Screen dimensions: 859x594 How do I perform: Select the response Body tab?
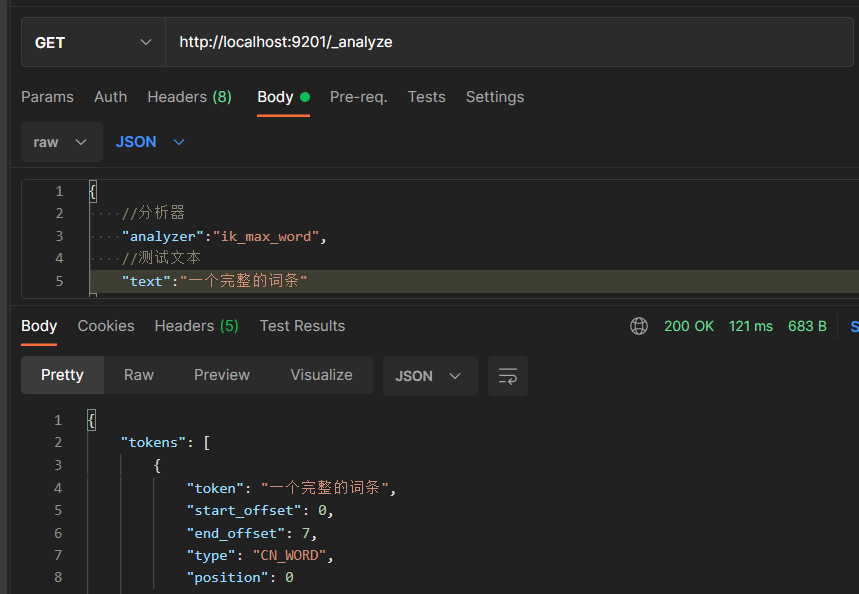click(x=39, y=326)
